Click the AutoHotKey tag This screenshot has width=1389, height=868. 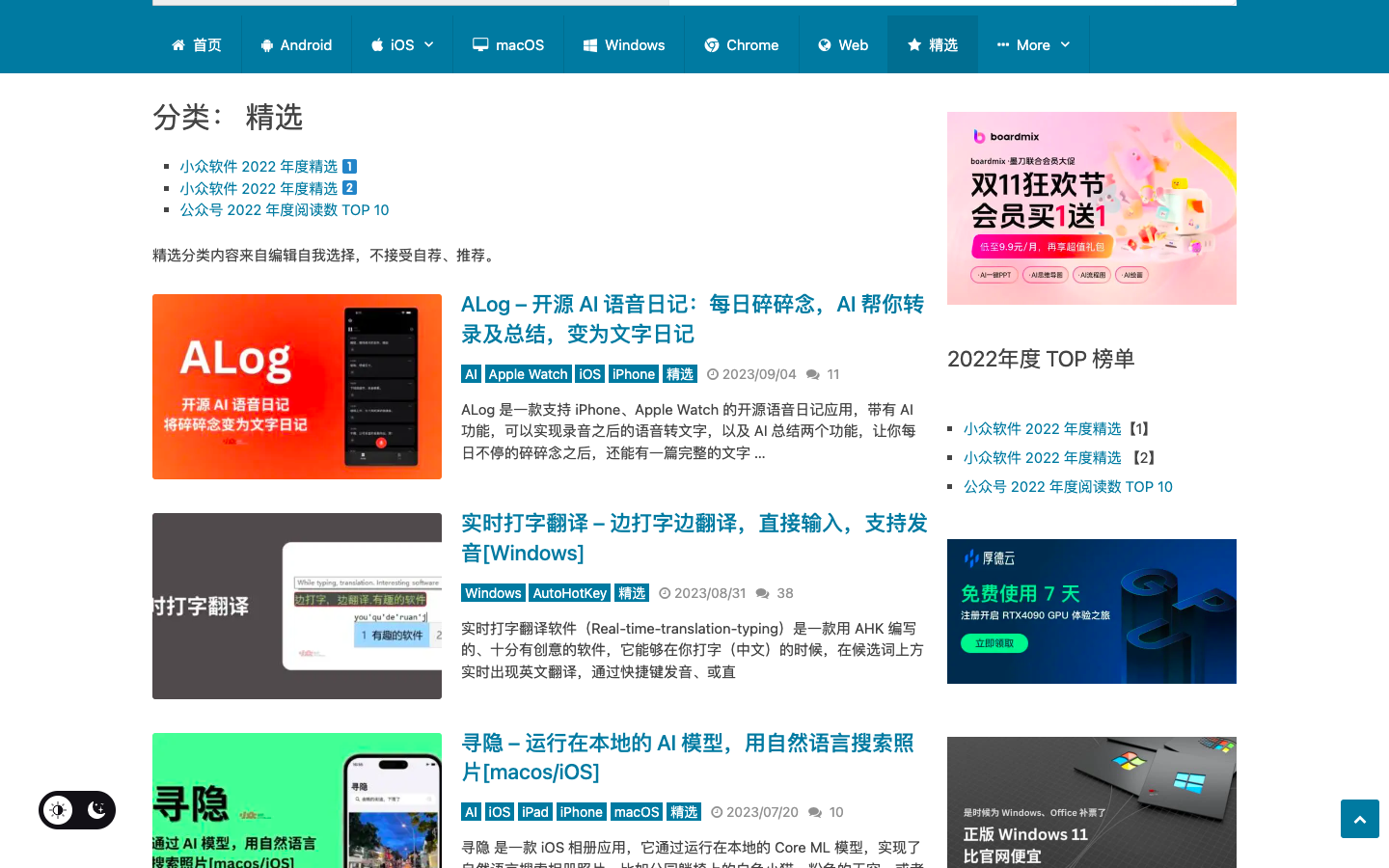pos(570,593)
